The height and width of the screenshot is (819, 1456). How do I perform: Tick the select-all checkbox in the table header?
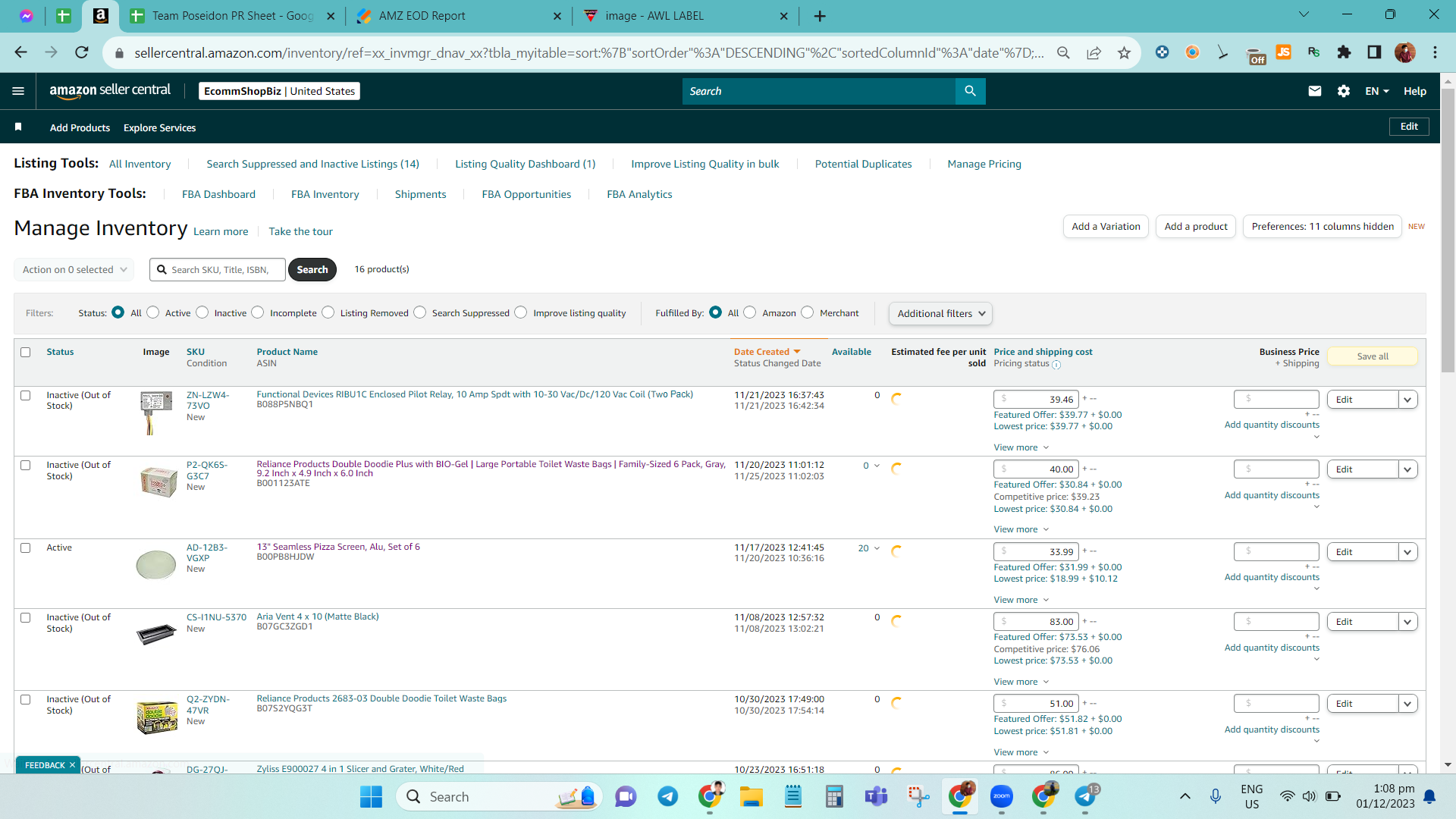coord(26,352)
